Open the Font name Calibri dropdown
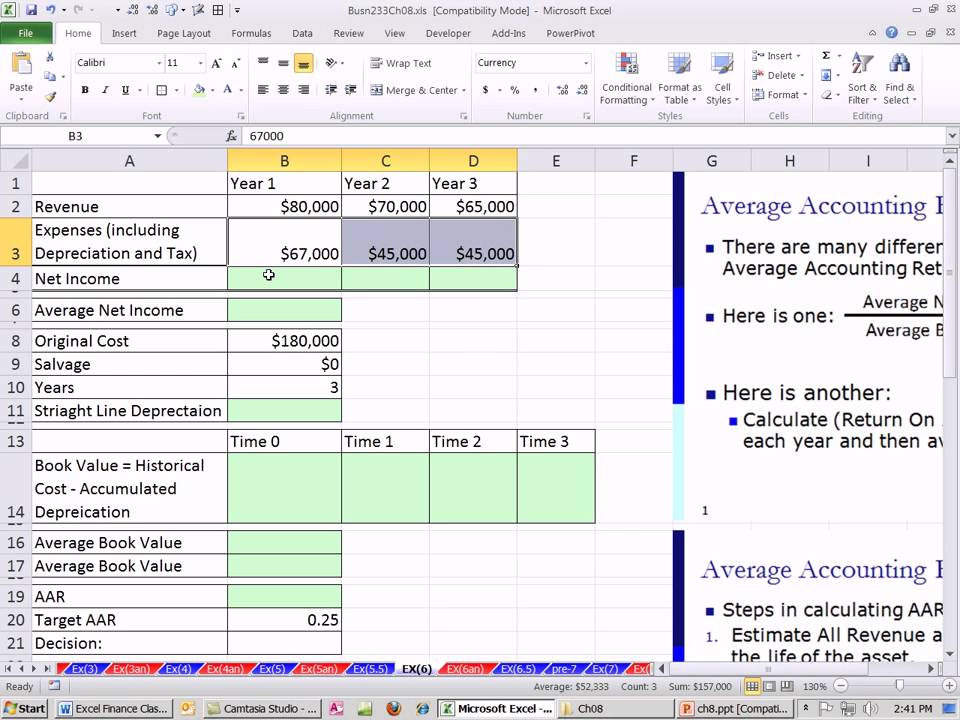The image size is (960, 720). [159, 63]
